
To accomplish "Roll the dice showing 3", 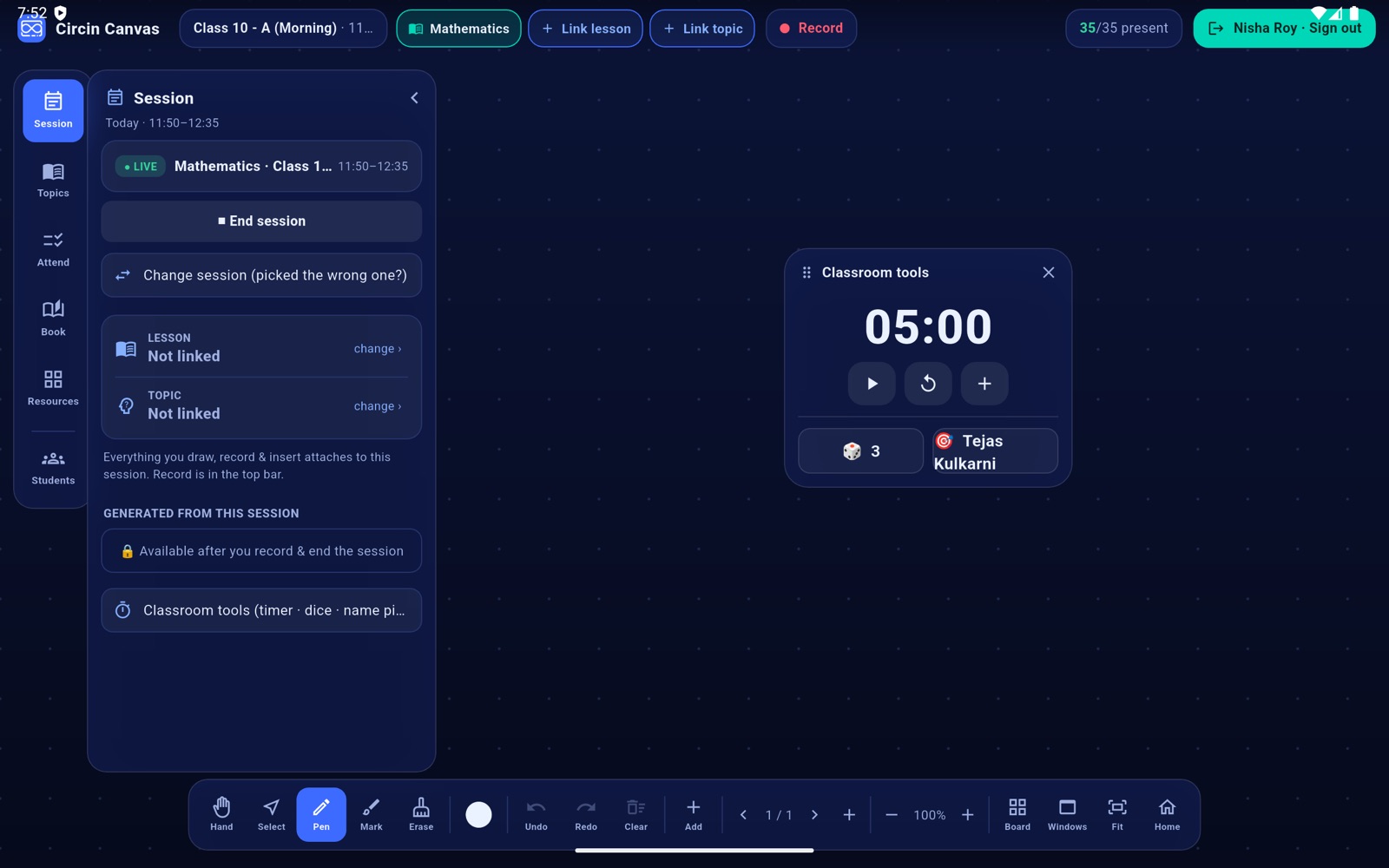I will (861, 450).
